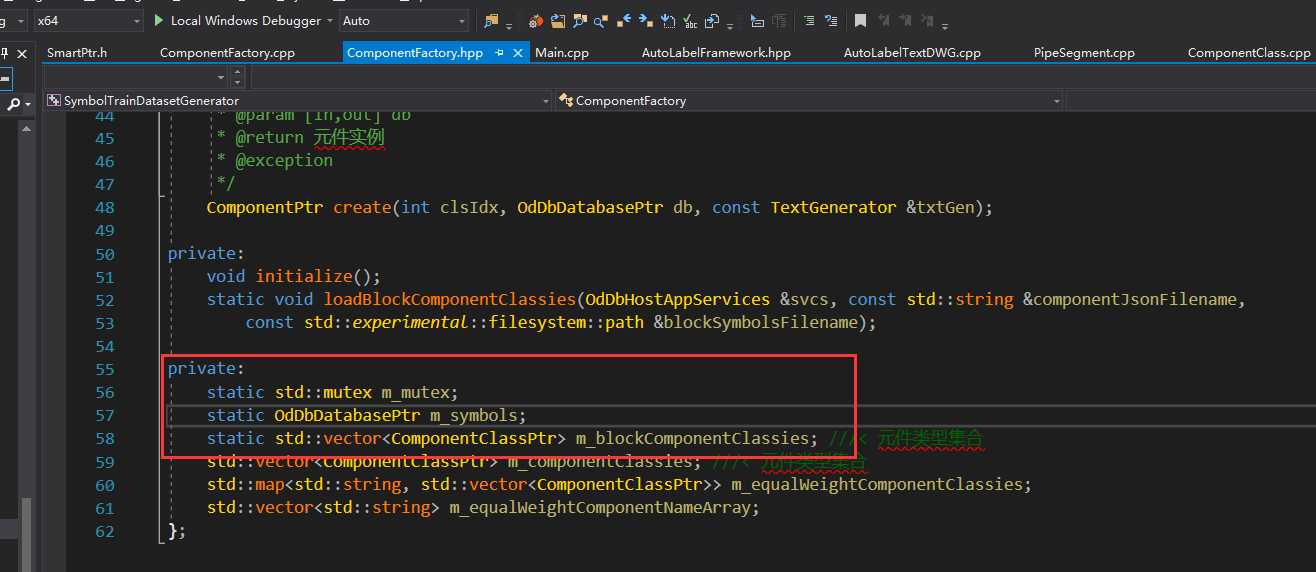The width and height of the screenshot is (1316, 572).
Task: Click the previous bookmark icon
Action: [x=883, y=21]
